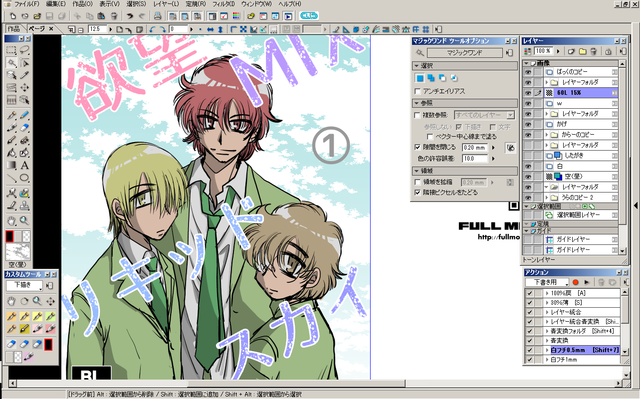
Task: Switch to the 作品 tab
Action: pyautogui.click(x=13, y=29)
